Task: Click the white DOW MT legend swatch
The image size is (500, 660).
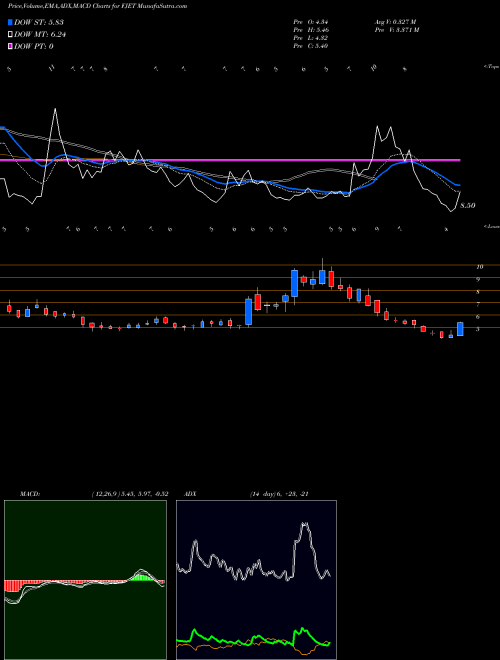Action: coord(10,34)
